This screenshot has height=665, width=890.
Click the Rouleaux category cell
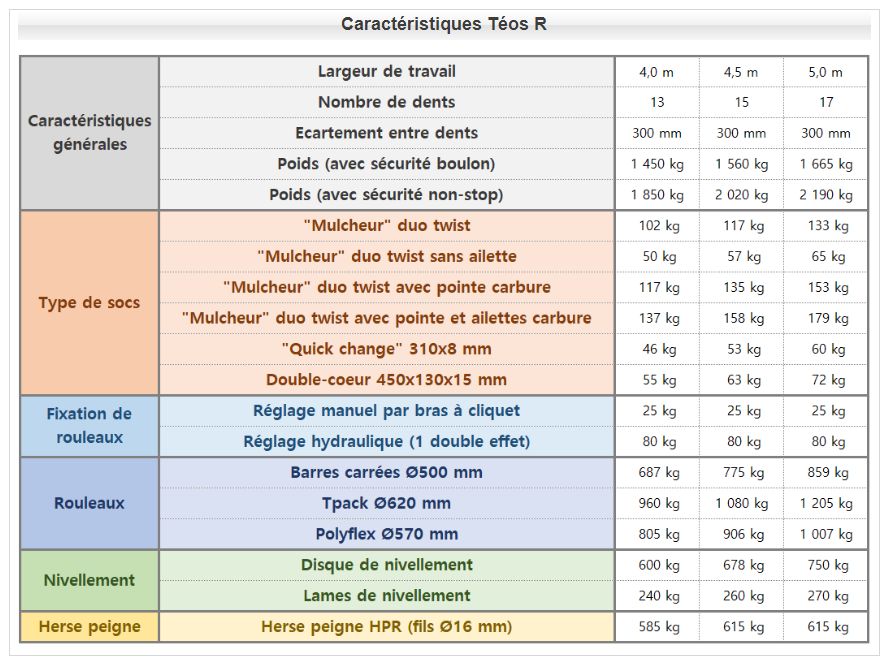[x=90, y=503]
